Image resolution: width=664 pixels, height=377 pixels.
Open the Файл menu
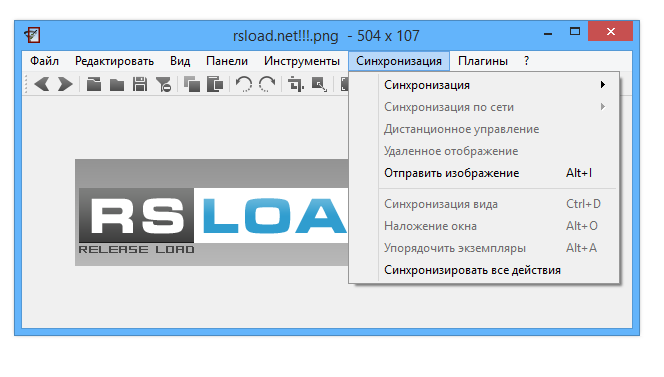(44, 61)
